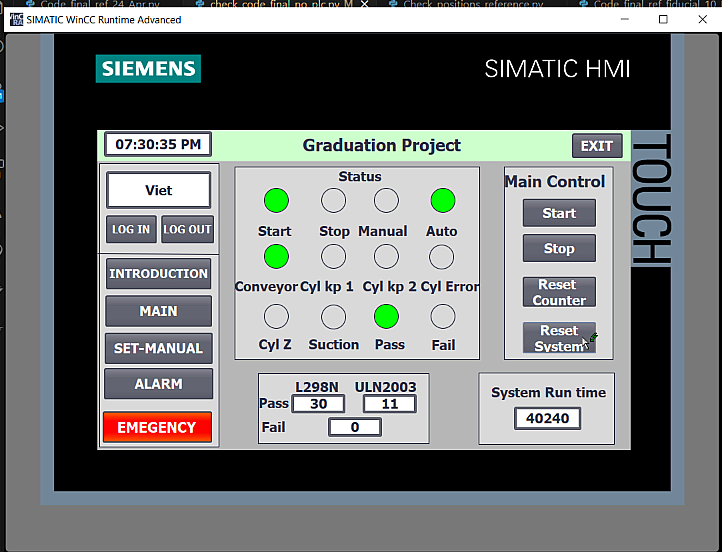The image size is (722, 552).
Task: Click the ULN2003 pass counter value 11
Action: click(390, 404)
